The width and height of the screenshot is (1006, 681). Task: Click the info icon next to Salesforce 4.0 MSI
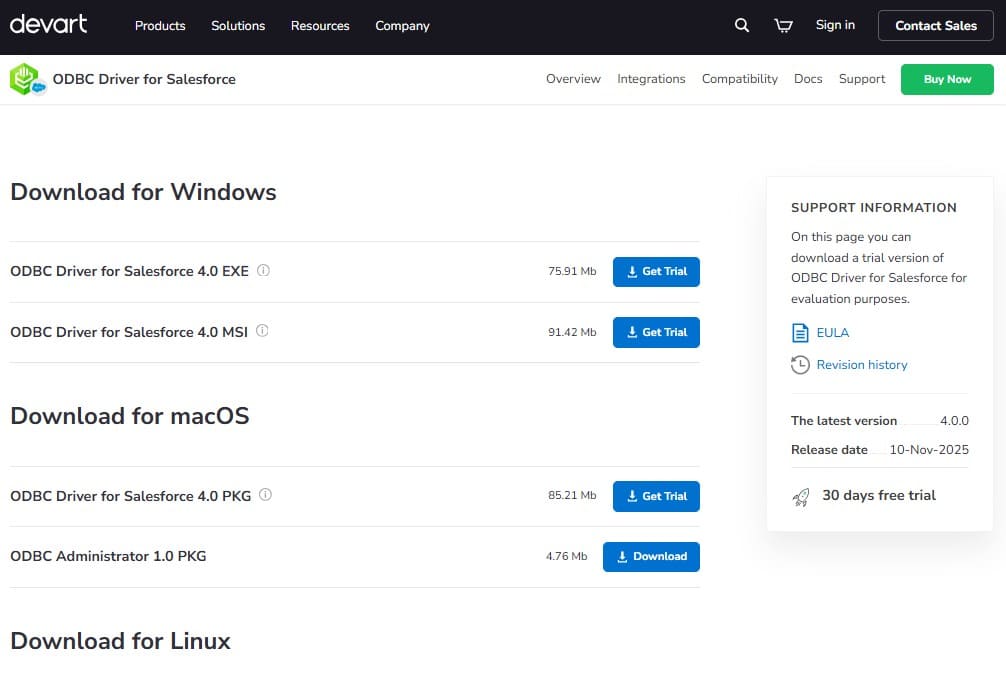click(262, 329)
